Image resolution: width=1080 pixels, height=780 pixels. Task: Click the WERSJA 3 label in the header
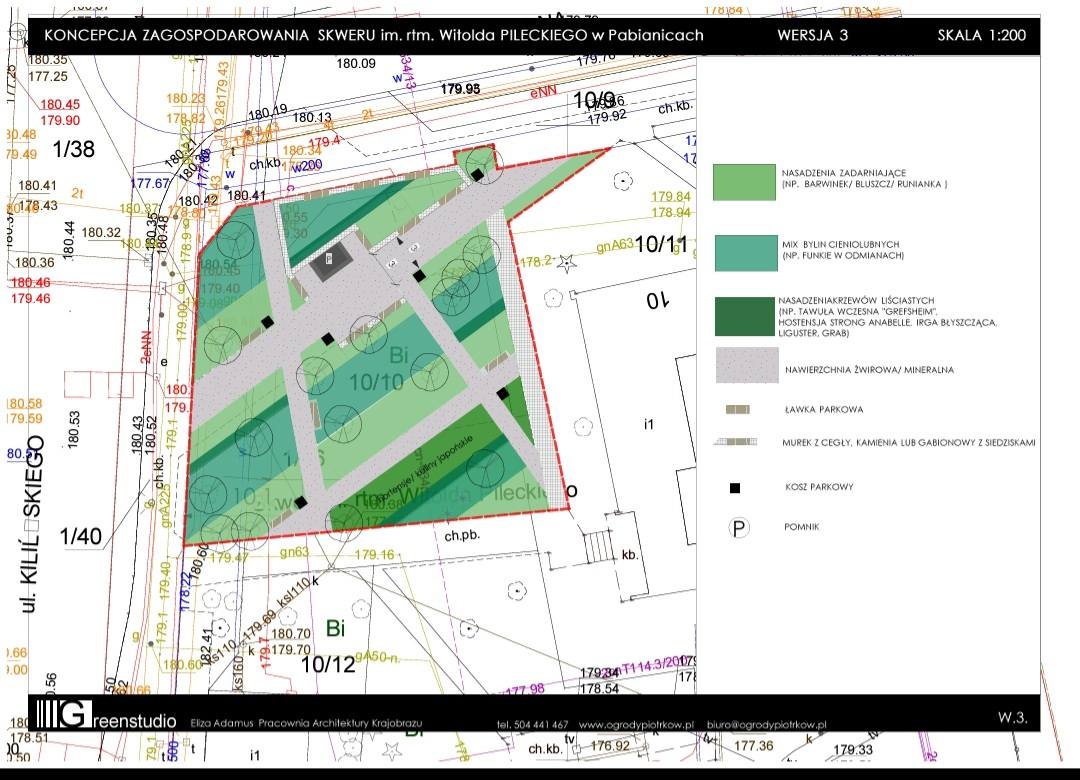[x=813, y=35]
